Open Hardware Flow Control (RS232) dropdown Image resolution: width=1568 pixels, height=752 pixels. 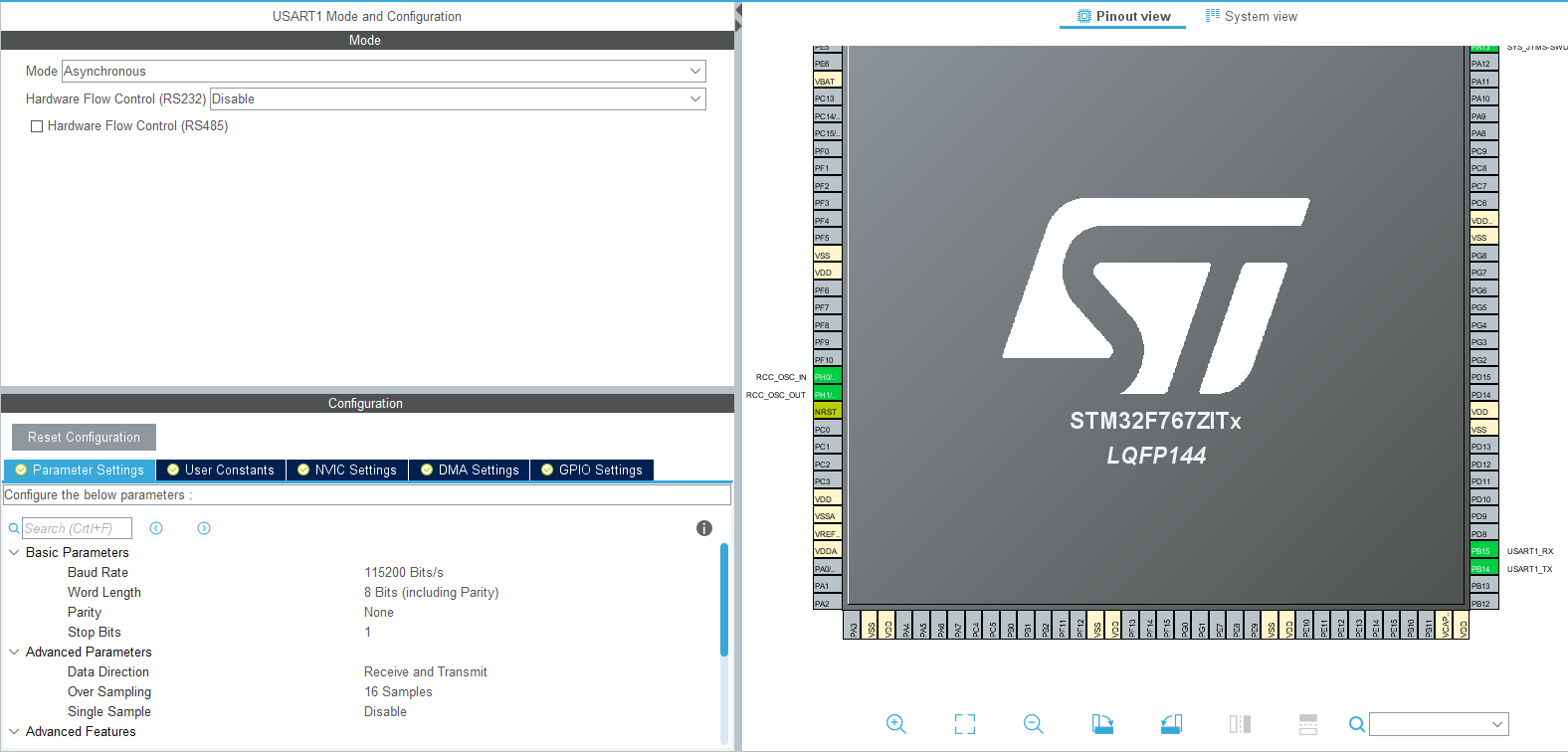[458, 99]
